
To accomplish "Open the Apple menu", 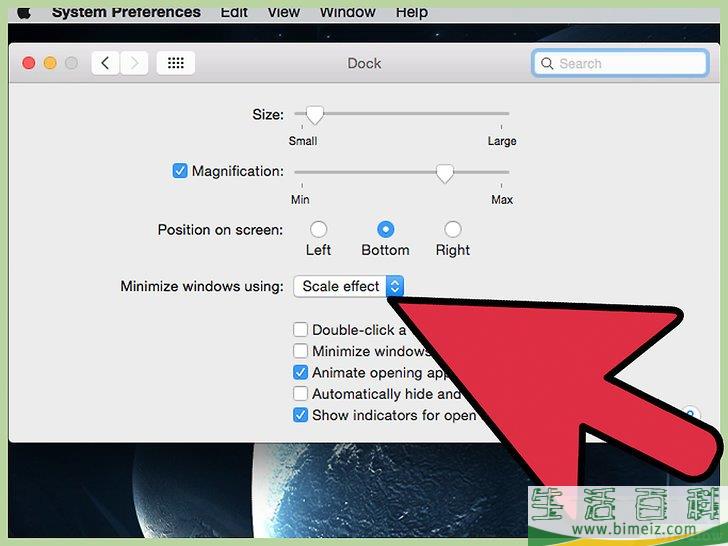I will pyautogui.click(x=24, y=12).
